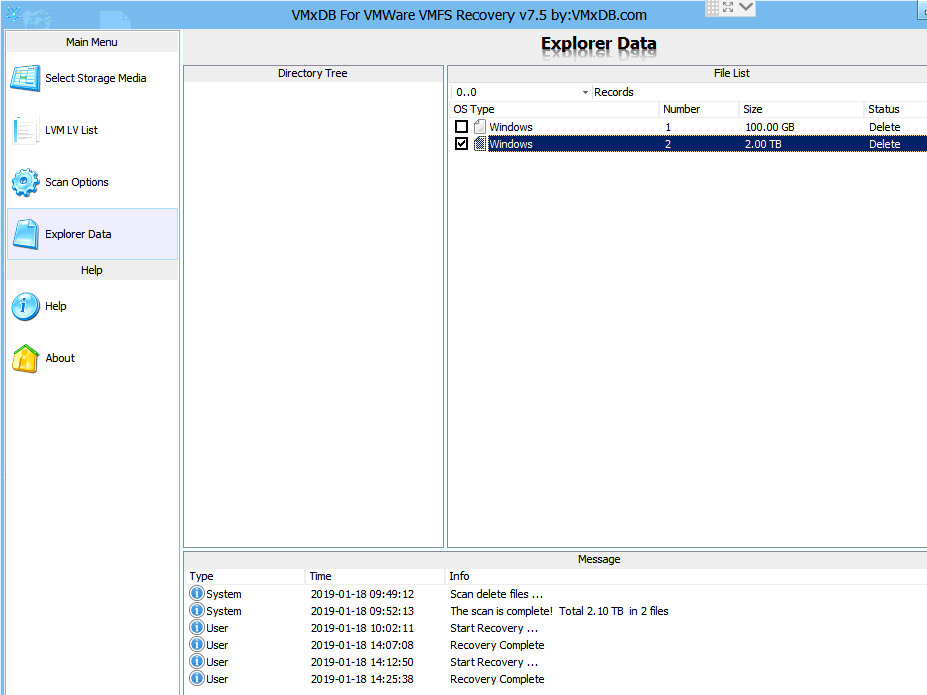Open the About menu entry
Image resolution: width=927 pixels, height=695 pixels.
click(x=92, y=358)
